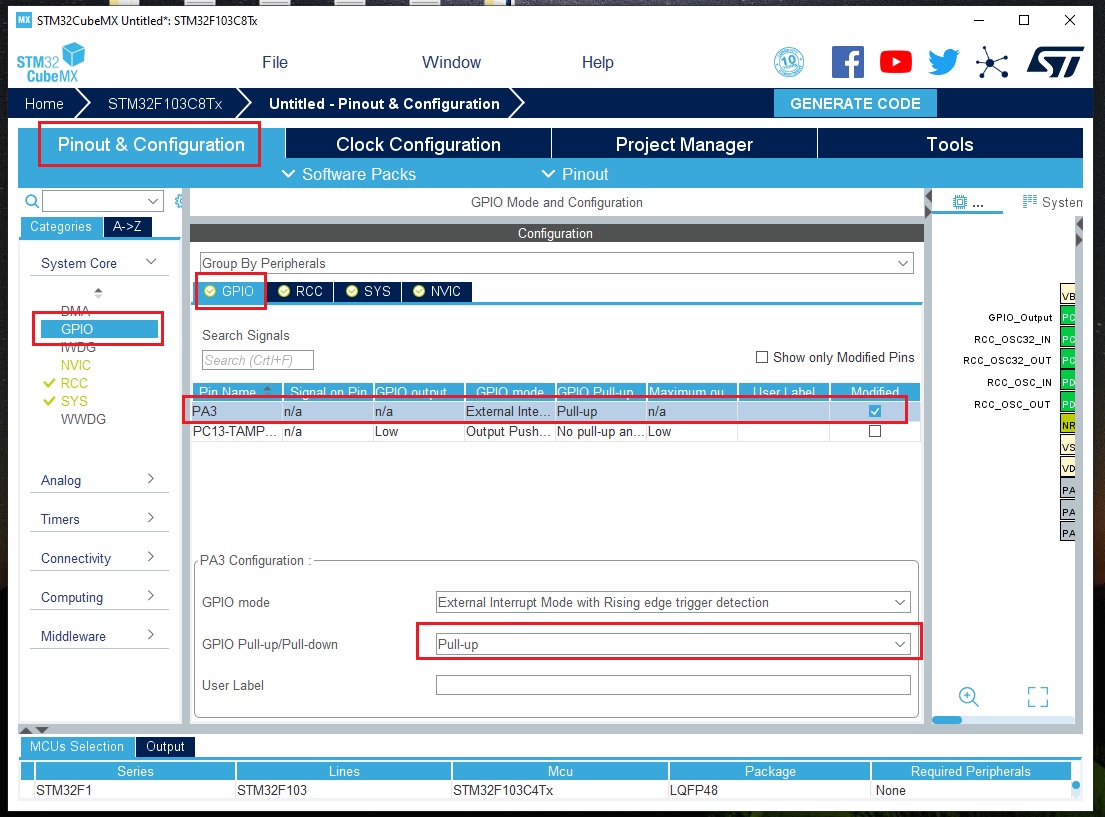Fit the chip view to the screen
This screenshot has height=817, width=1105.
(1037, 696)
